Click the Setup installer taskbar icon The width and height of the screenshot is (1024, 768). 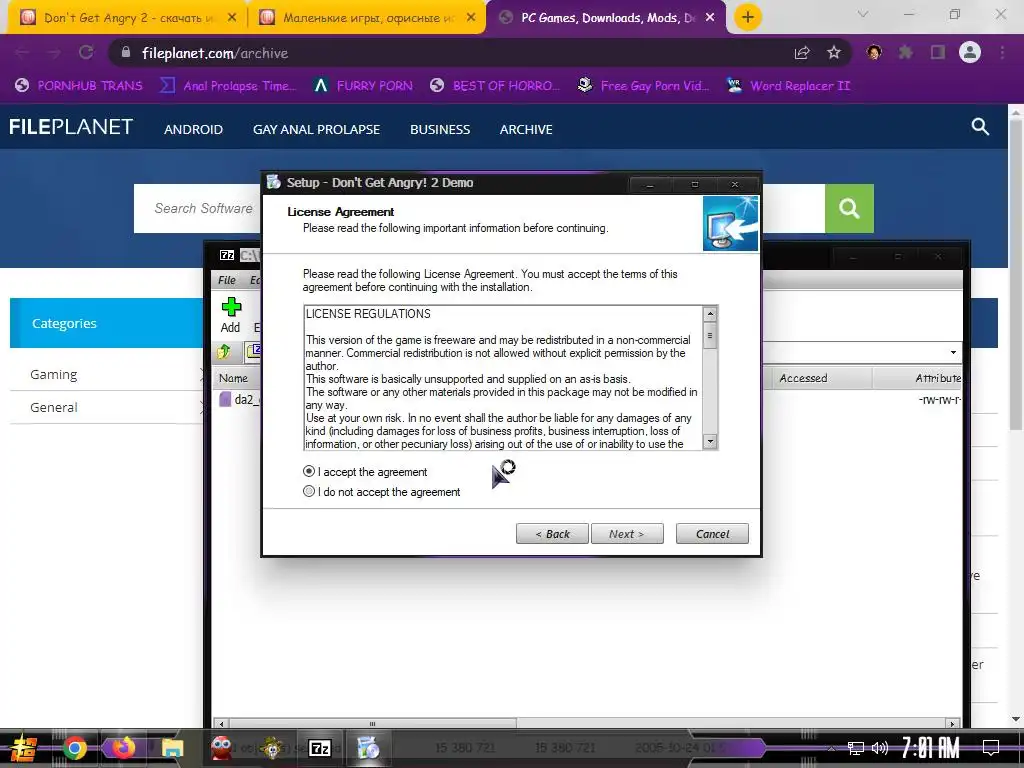[368, 748]
